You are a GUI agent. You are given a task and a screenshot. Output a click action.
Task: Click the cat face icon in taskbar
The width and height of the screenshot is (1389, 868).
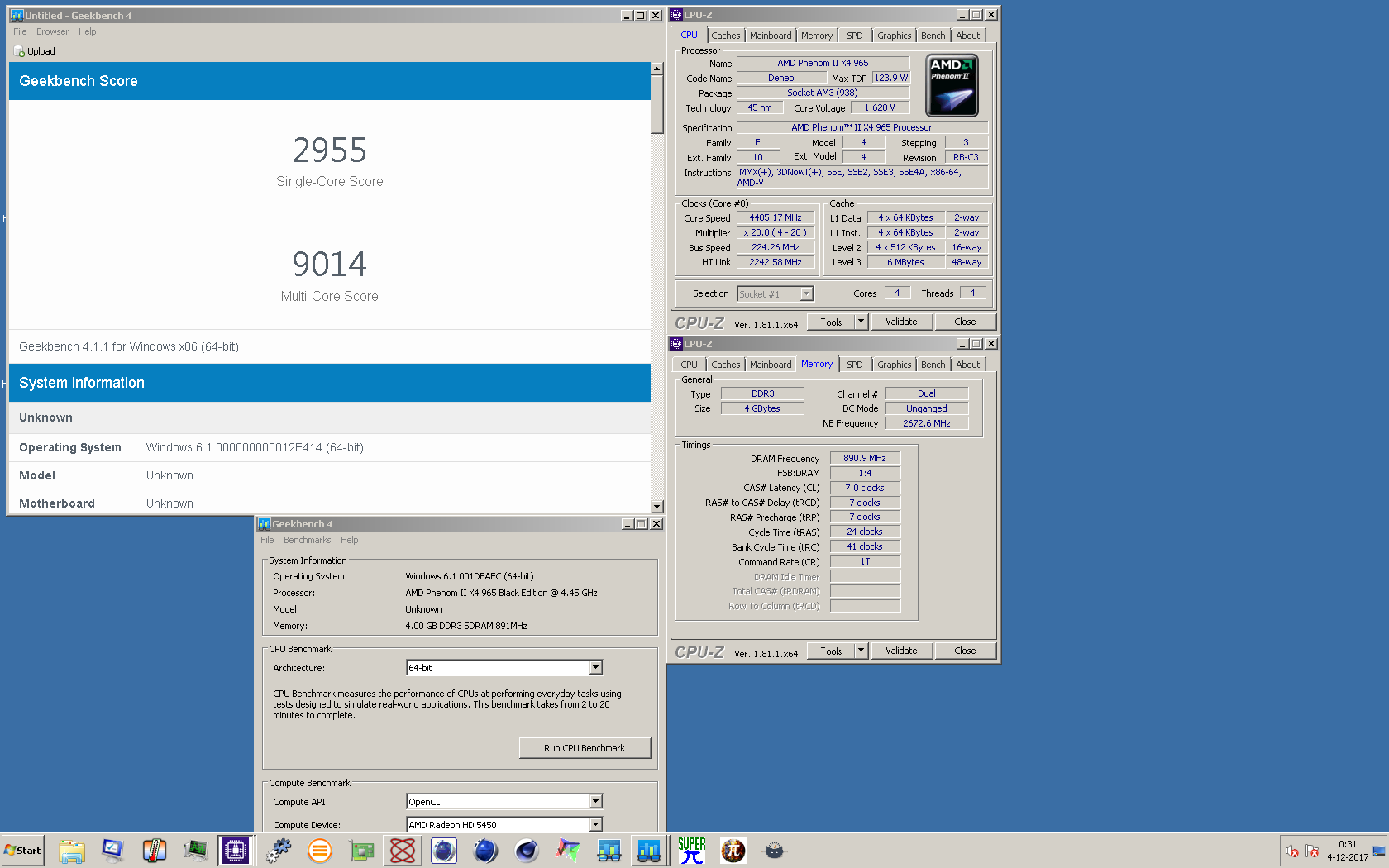775,851
